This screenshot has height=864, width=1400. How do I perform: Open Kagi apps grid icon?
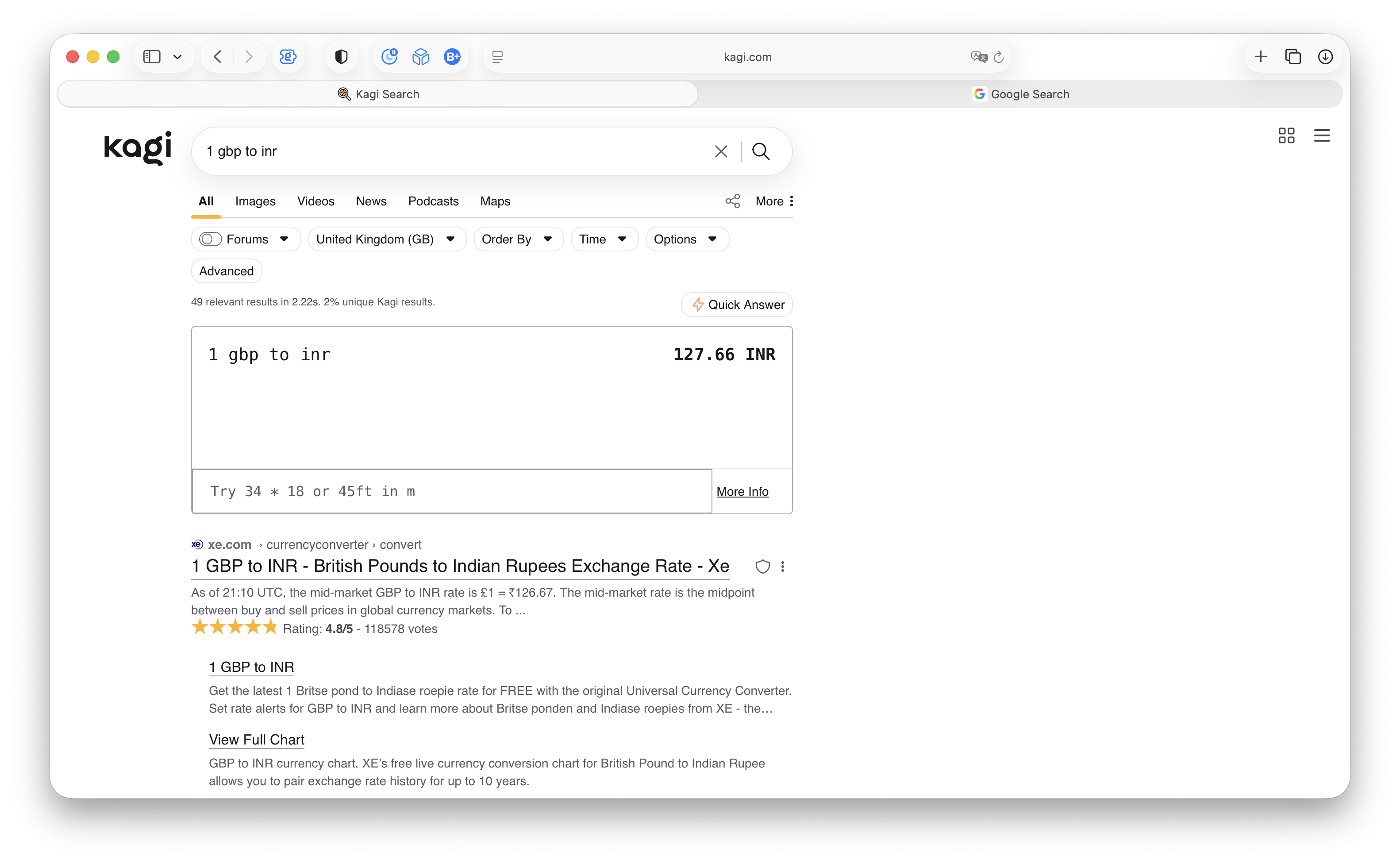coord(1286,135)
